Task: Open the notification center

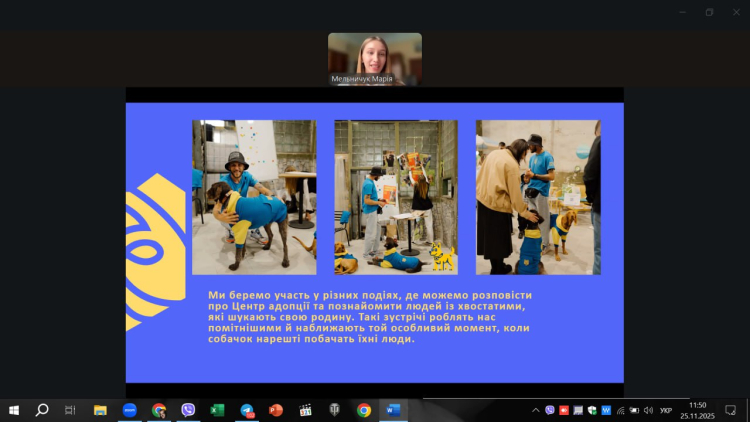Action: click(x=731, y=410)
